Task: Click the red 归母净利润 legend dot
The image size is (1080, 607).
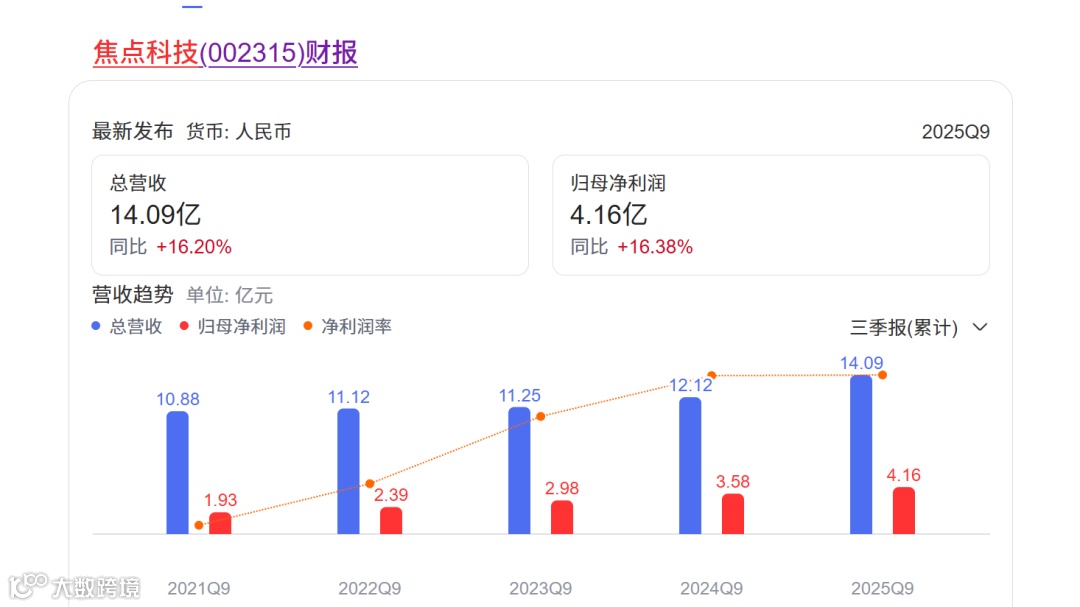Action: point(184,326)
